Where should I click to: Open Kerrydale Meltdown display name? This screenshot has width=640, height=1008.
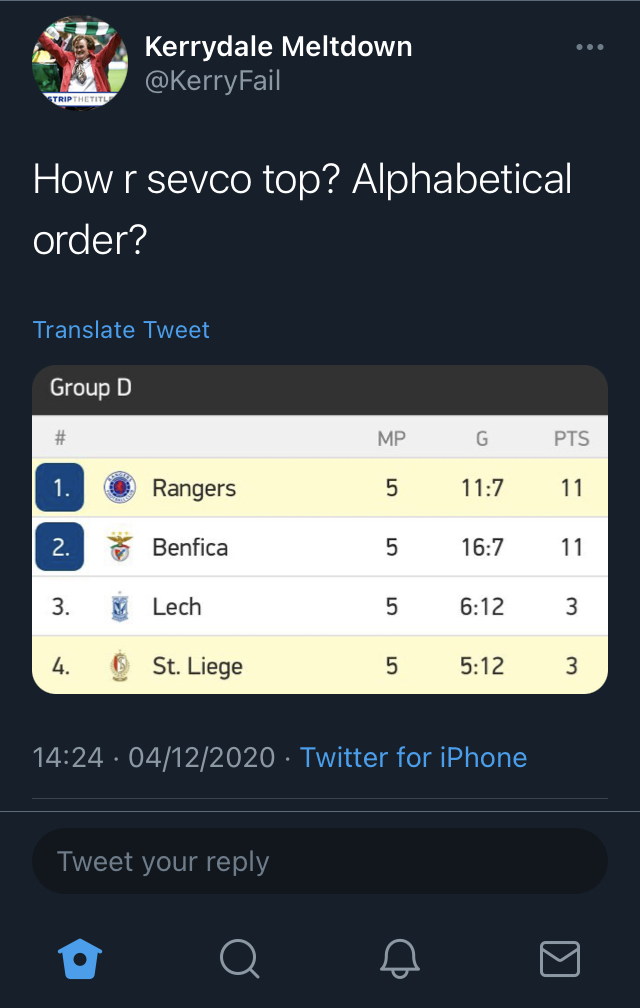tap(278, 46)
